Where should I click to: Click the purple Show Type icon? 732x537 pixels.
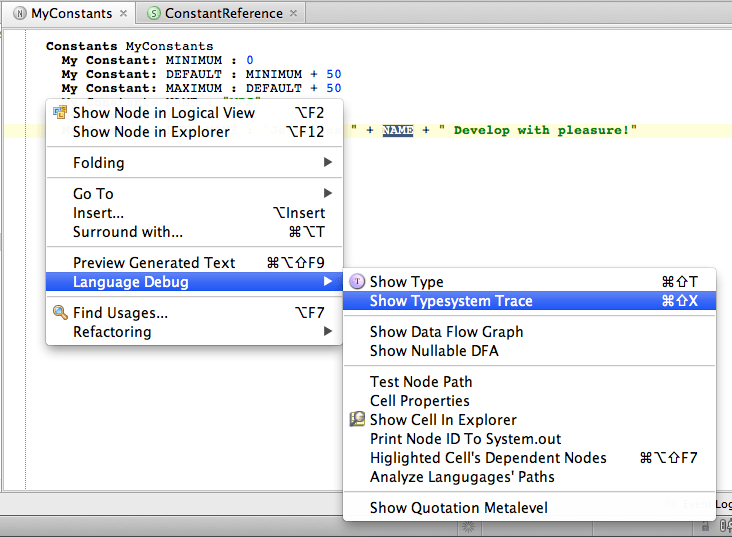pyautogui.click(x=357, y=282)
